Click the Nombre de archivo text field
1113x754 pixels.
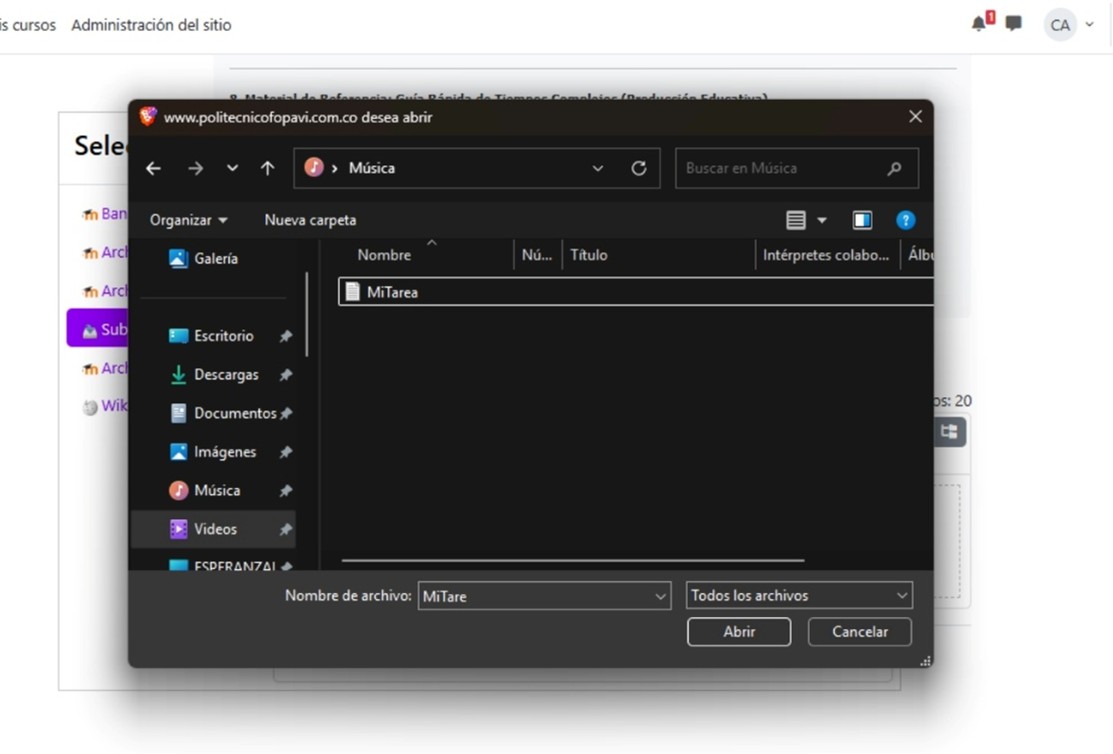534,596
